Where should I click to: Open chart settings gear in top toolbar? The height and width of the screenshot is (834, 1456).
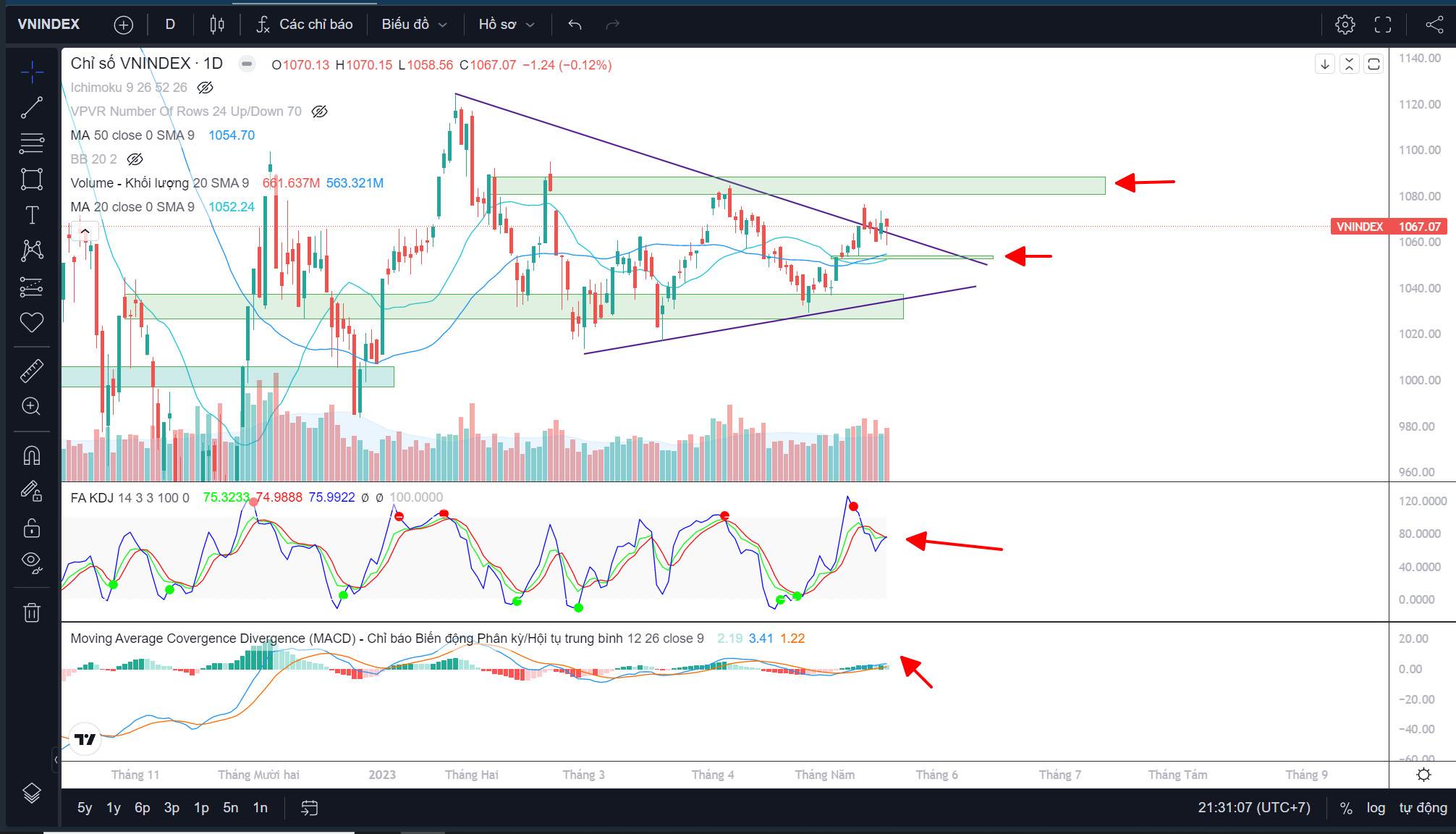point(1345,25)
